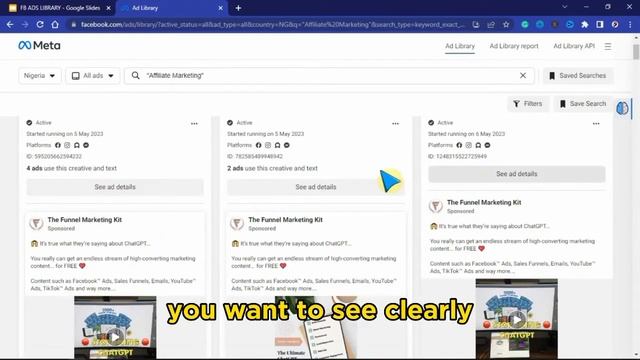Reload the Ad Library page

coord(40,24)
